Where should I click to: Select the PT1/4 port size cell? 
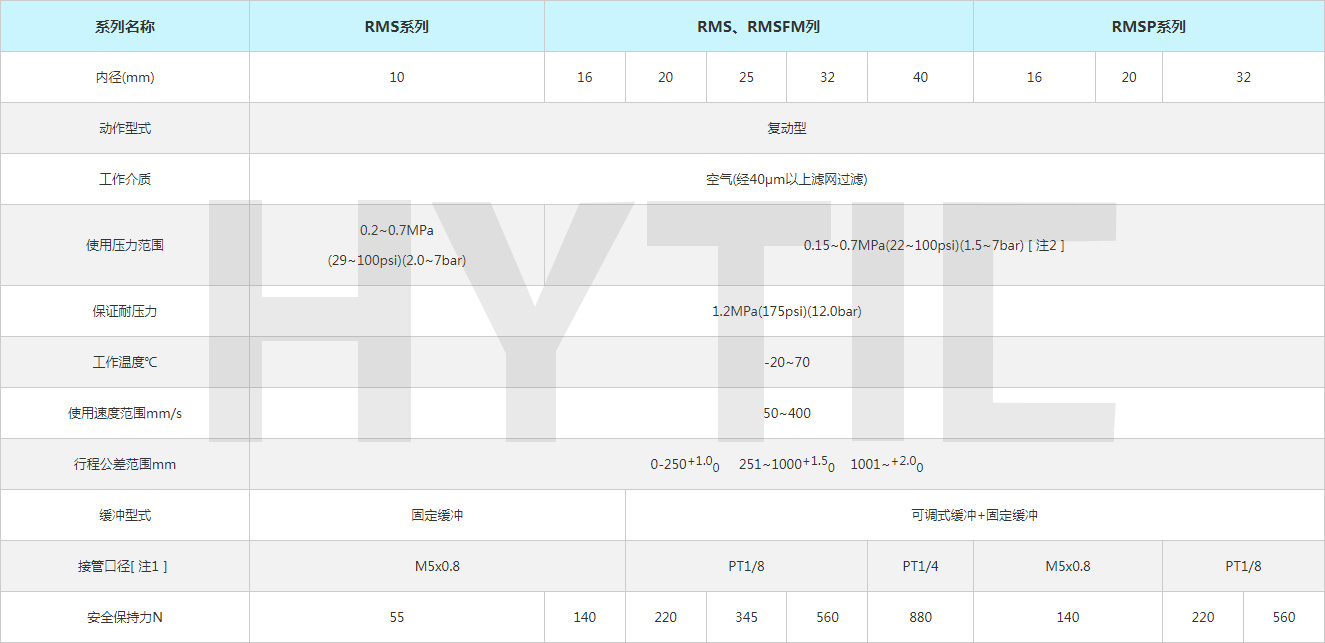[x=920, y=566]
